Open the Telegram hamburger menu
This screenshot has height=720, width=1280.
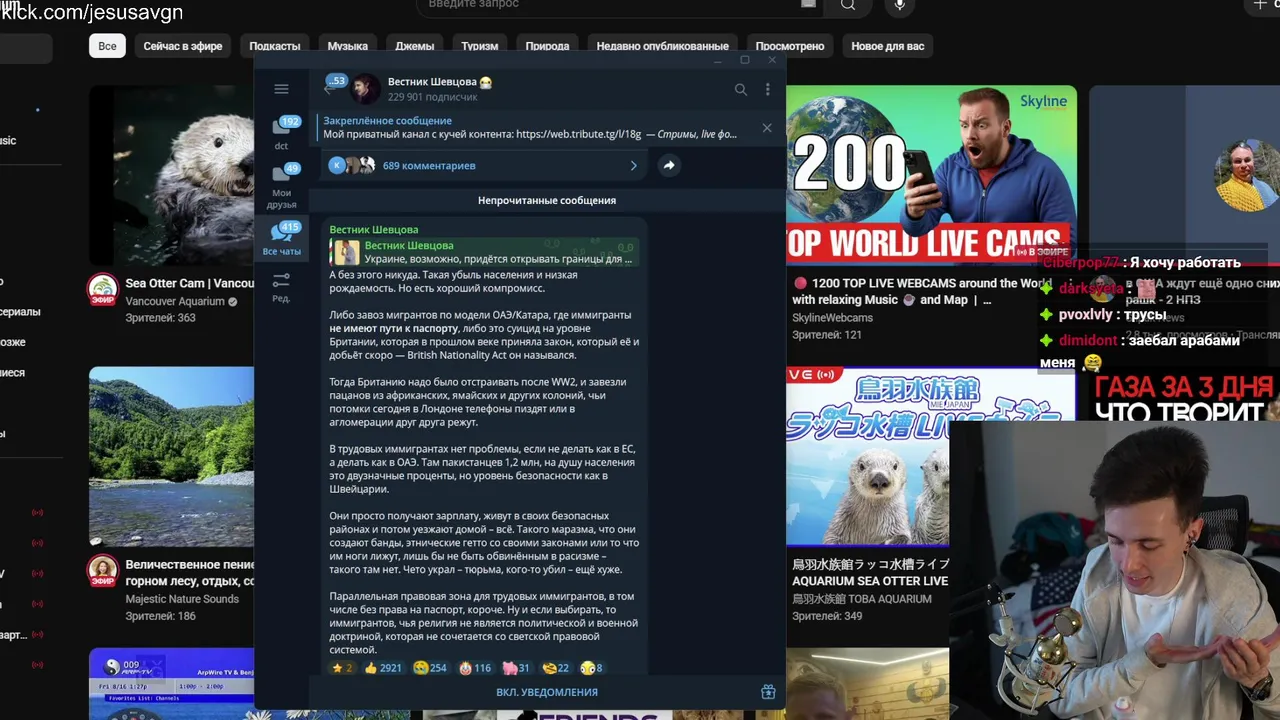tap(281, 89)
